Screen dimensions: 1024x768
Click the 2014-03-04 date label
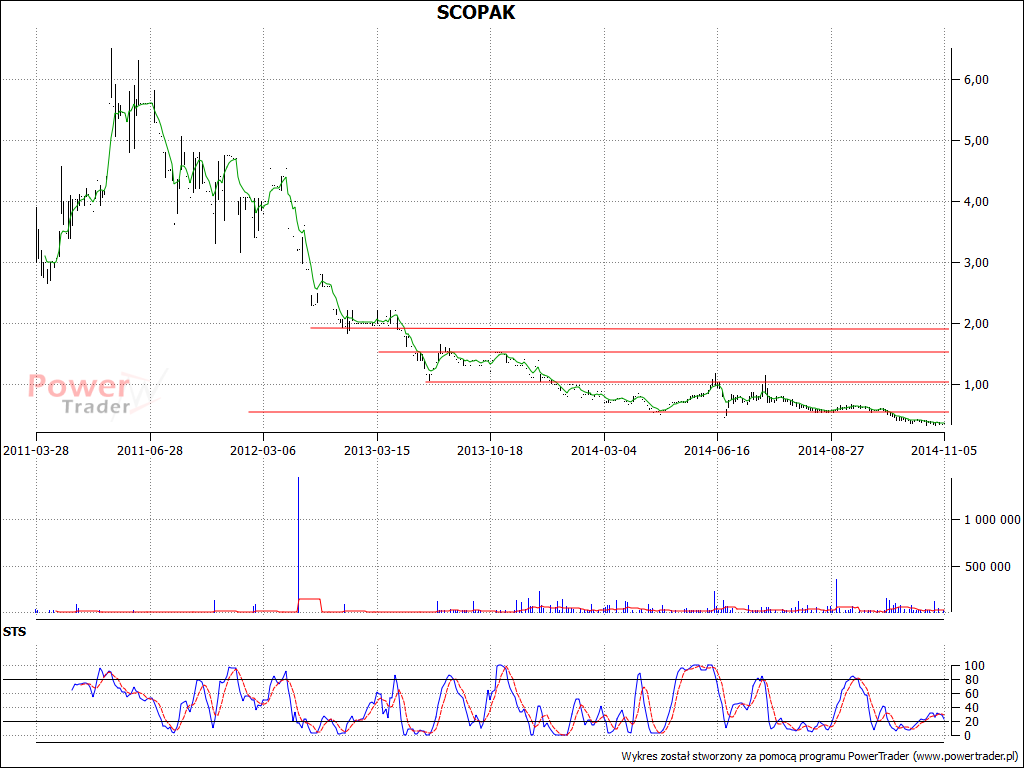tap(603, 451)
